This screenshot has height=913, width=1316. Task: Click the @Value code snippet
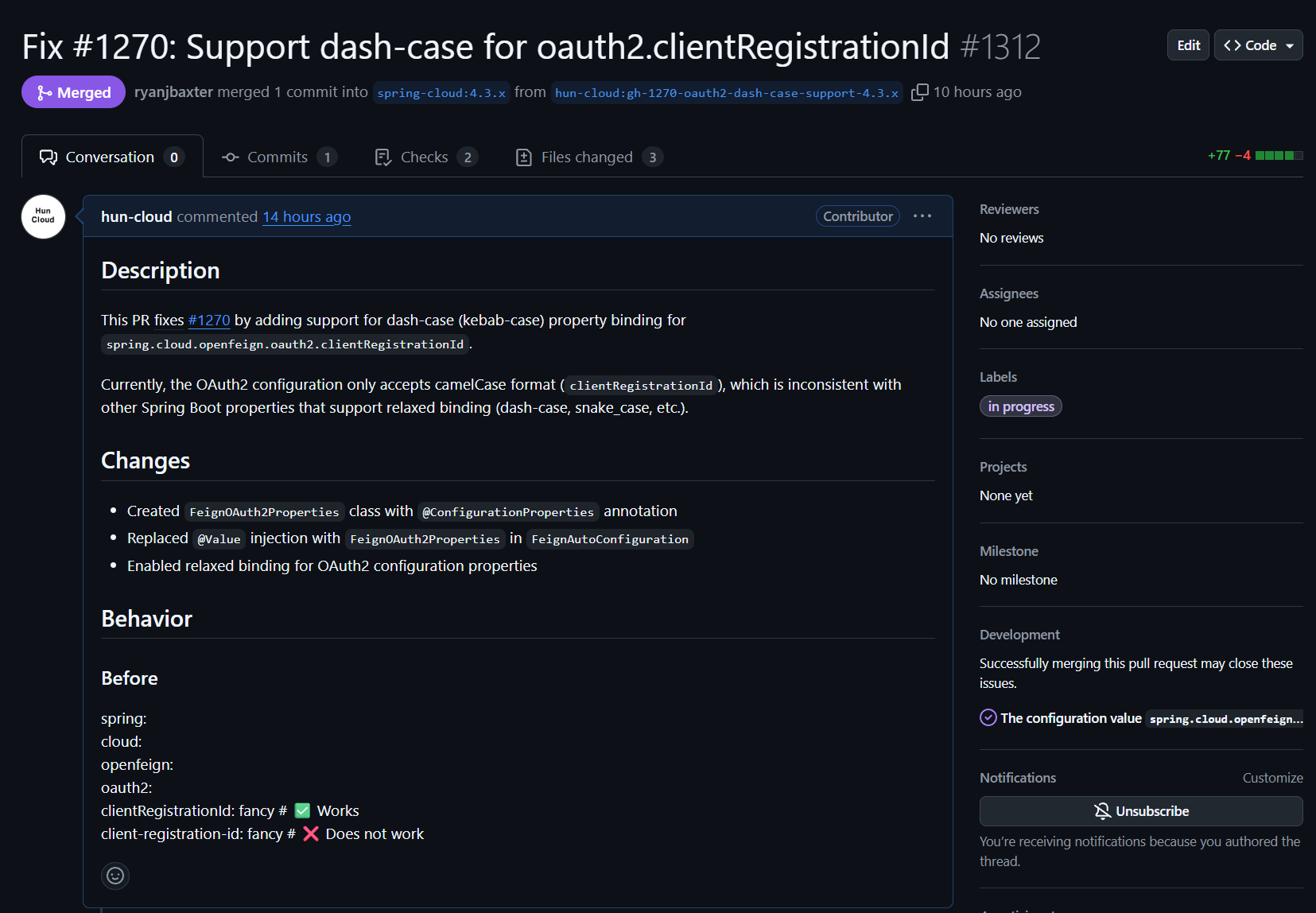click(x=219, y=539)
